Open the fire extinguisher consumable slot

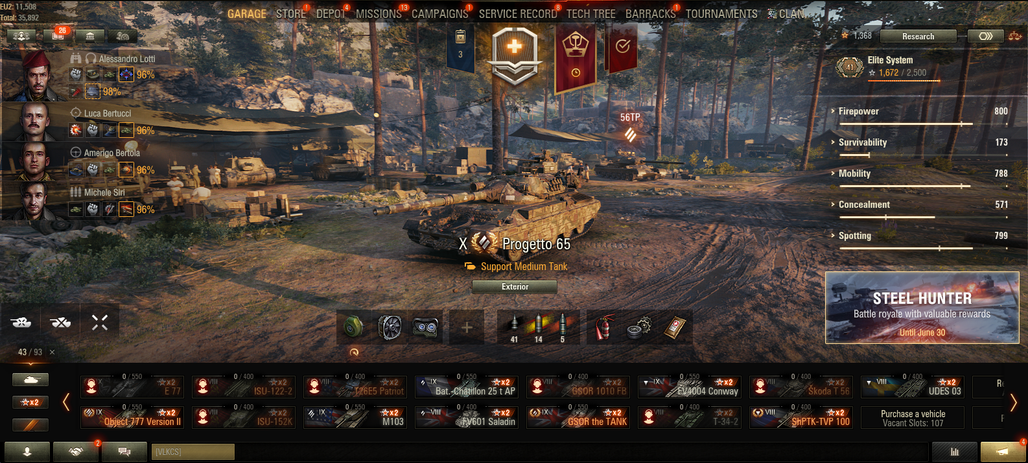(x=603, y=327)
